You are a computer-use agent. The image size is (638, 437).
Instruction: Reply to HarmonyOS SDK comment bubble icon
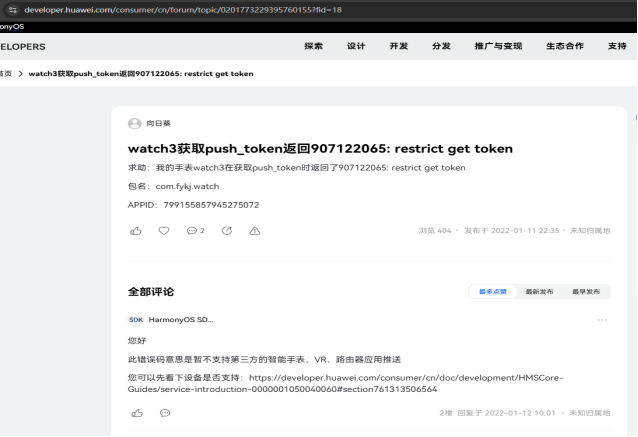click(165, 413)
